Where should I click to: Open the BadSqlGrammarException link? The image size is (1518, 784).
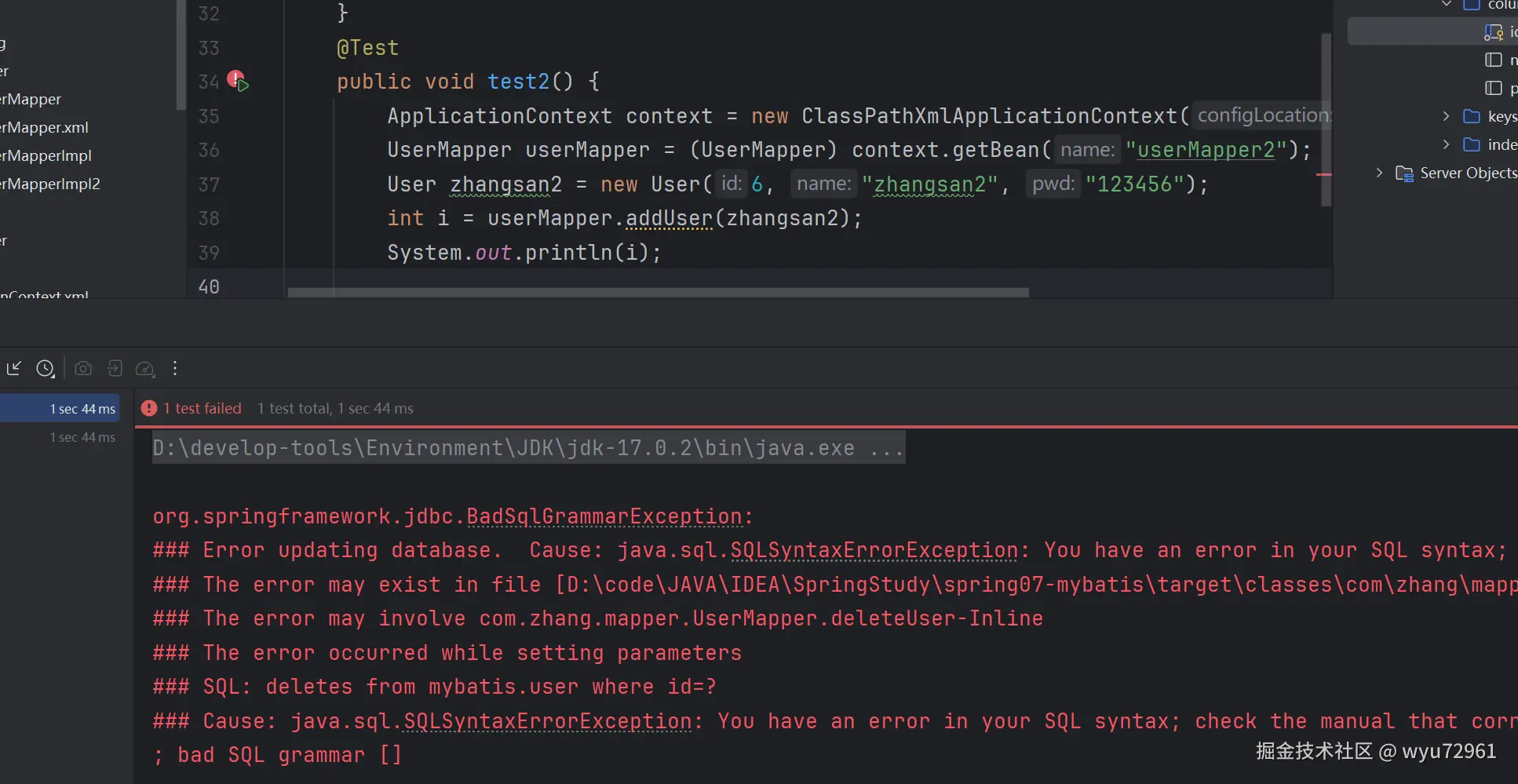[604, 516]
